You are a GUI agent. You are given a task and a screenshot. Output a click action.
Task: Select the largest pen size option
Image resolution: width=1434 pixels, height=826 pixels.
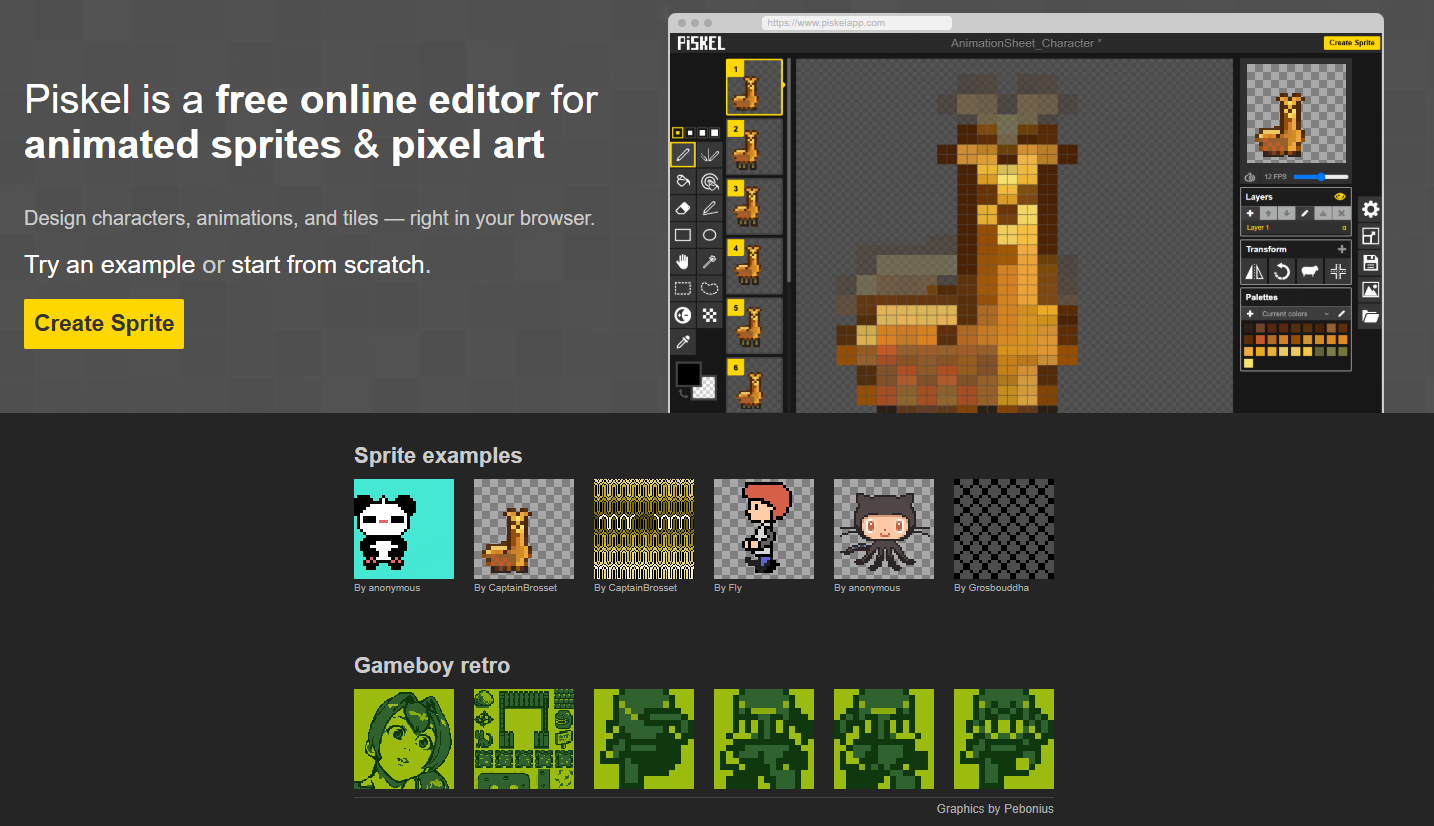tap(714, 131)
